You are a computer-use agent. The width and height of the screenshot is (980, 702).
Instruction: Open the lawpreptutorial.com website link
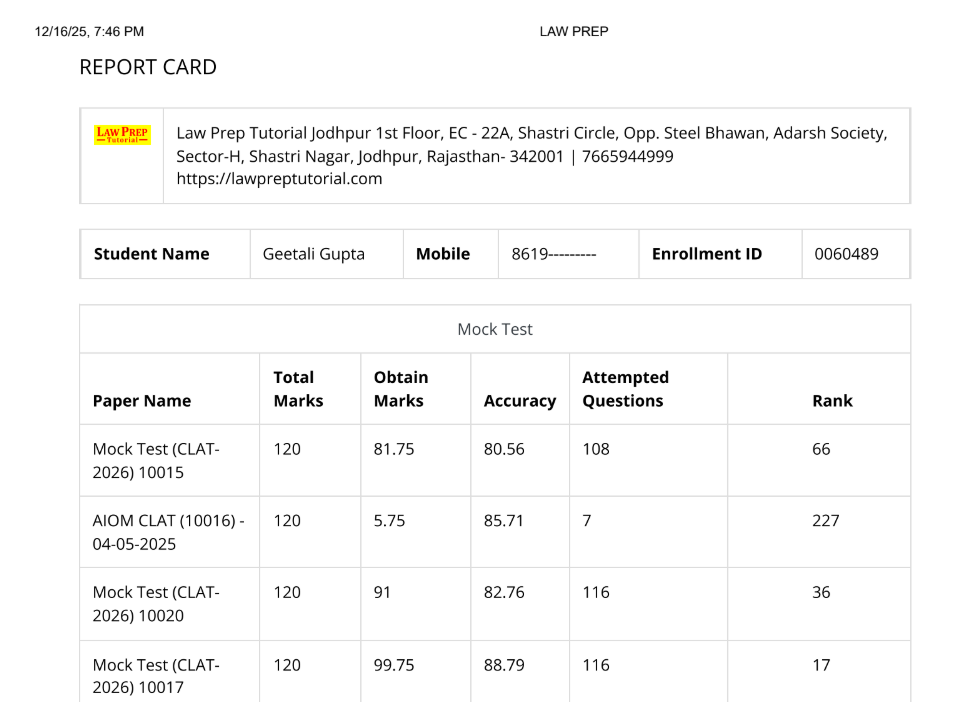(x=279, y=179)
